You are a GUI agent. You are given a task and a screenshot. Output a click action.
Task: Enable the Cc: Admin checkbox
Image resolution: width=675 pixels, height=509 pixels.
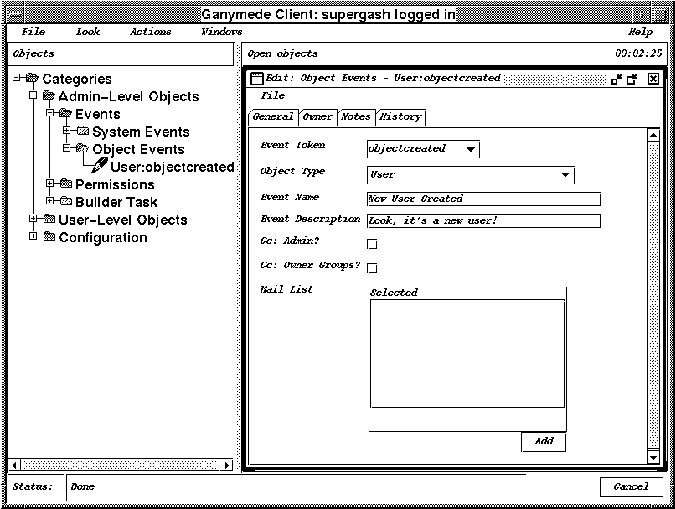pyautogui.click(x=372, y=243)
